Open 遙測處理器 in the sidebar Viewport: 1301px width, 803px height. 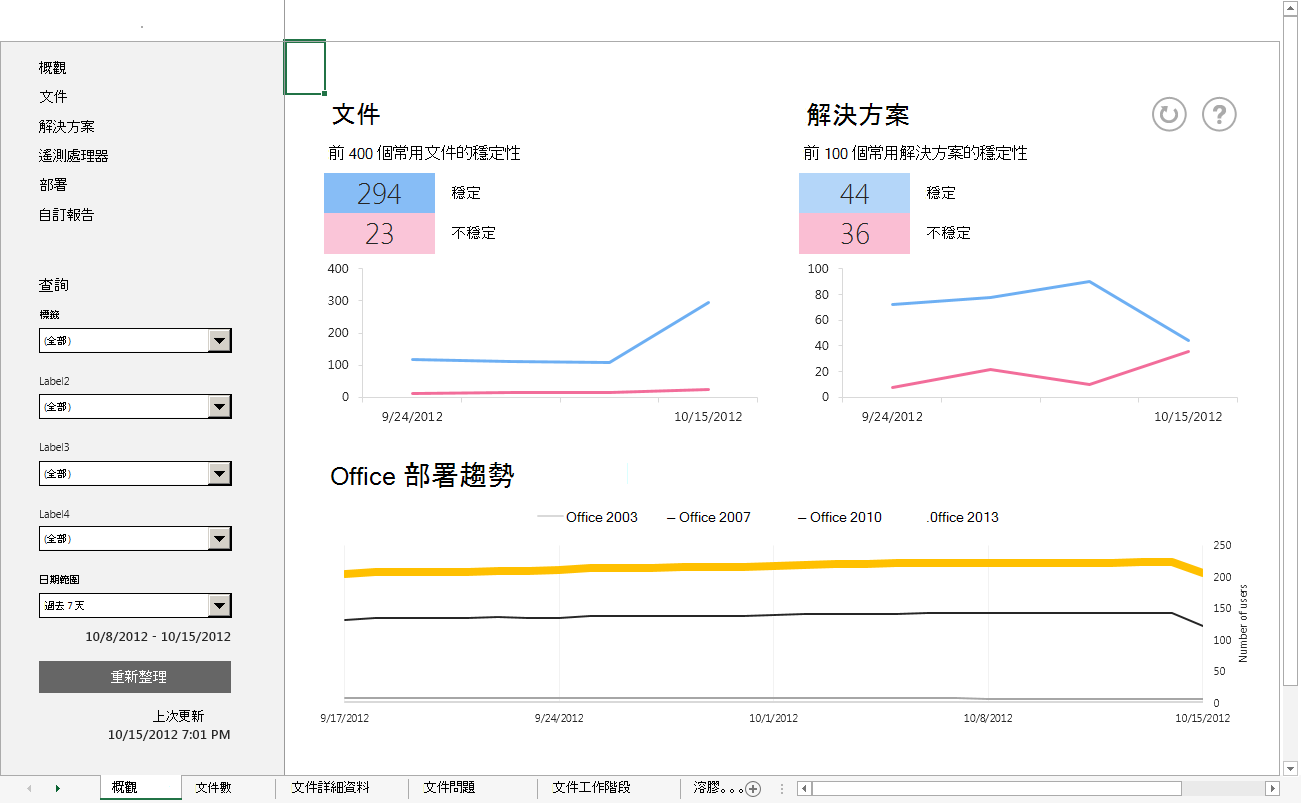pos(74,156)
